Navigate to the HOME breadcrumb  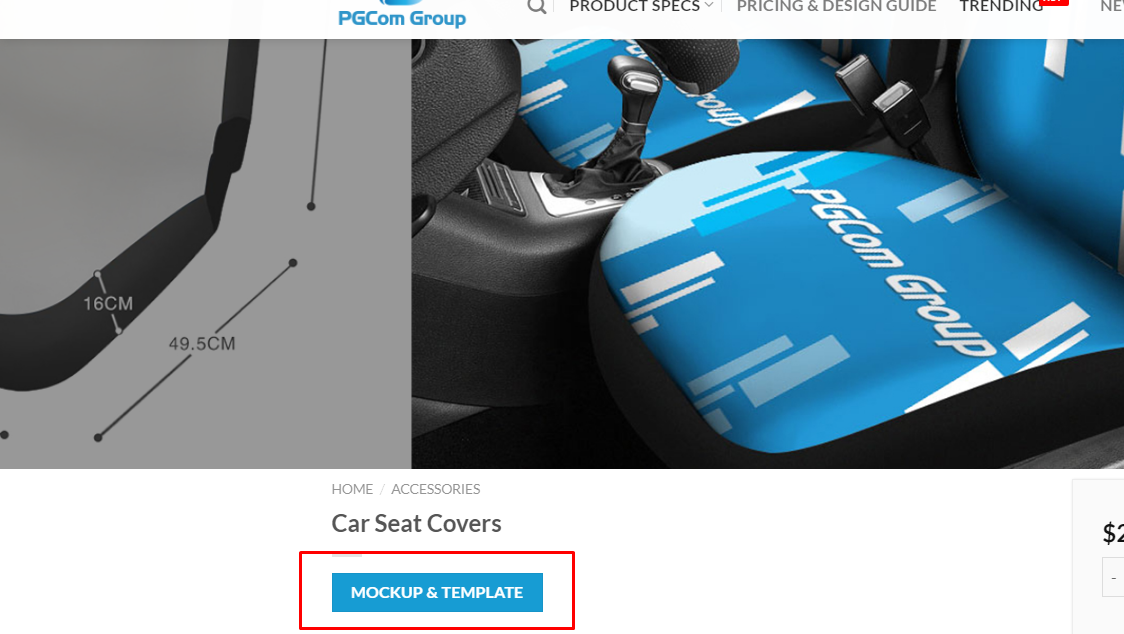[352, 489]
